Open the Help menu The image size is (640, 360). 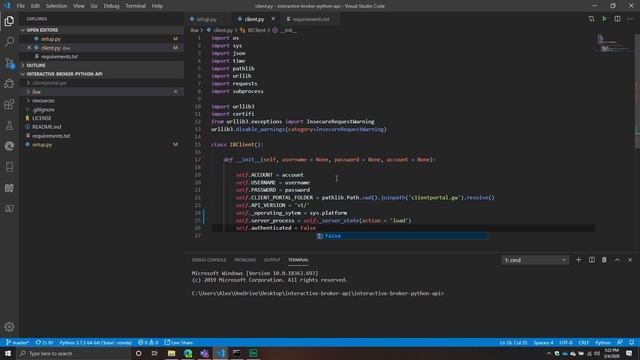coord(157,6)
